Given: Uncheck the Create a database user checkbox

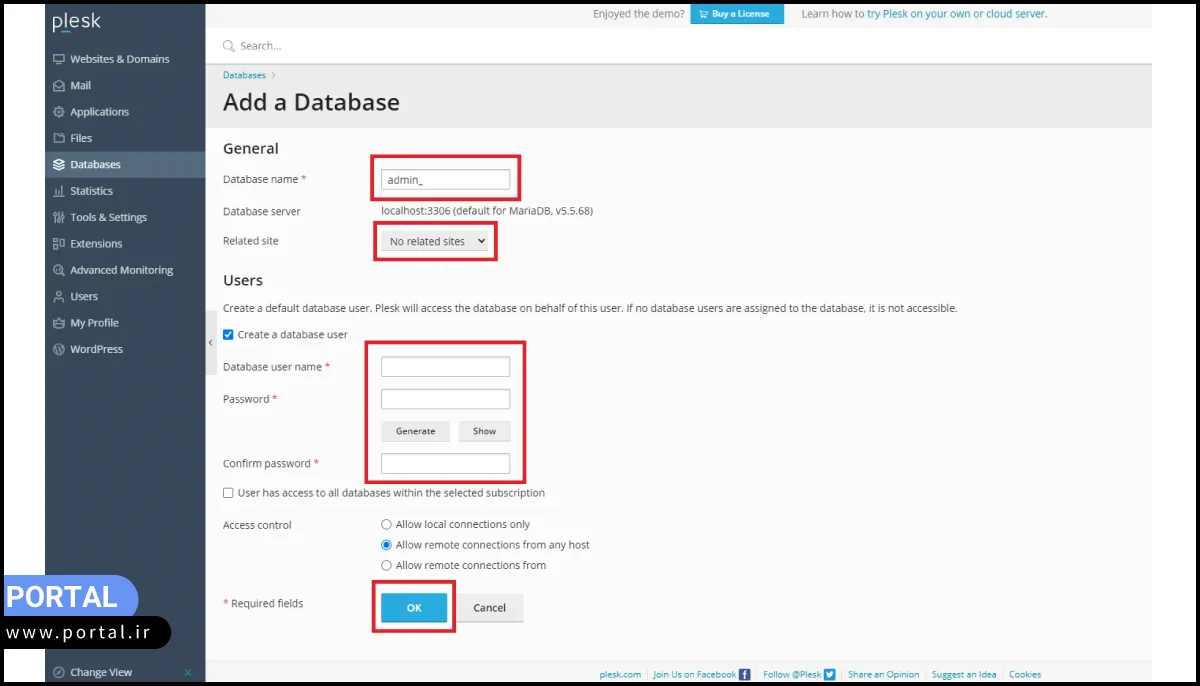Looking at the screenshot, I should tap(228, 335).
